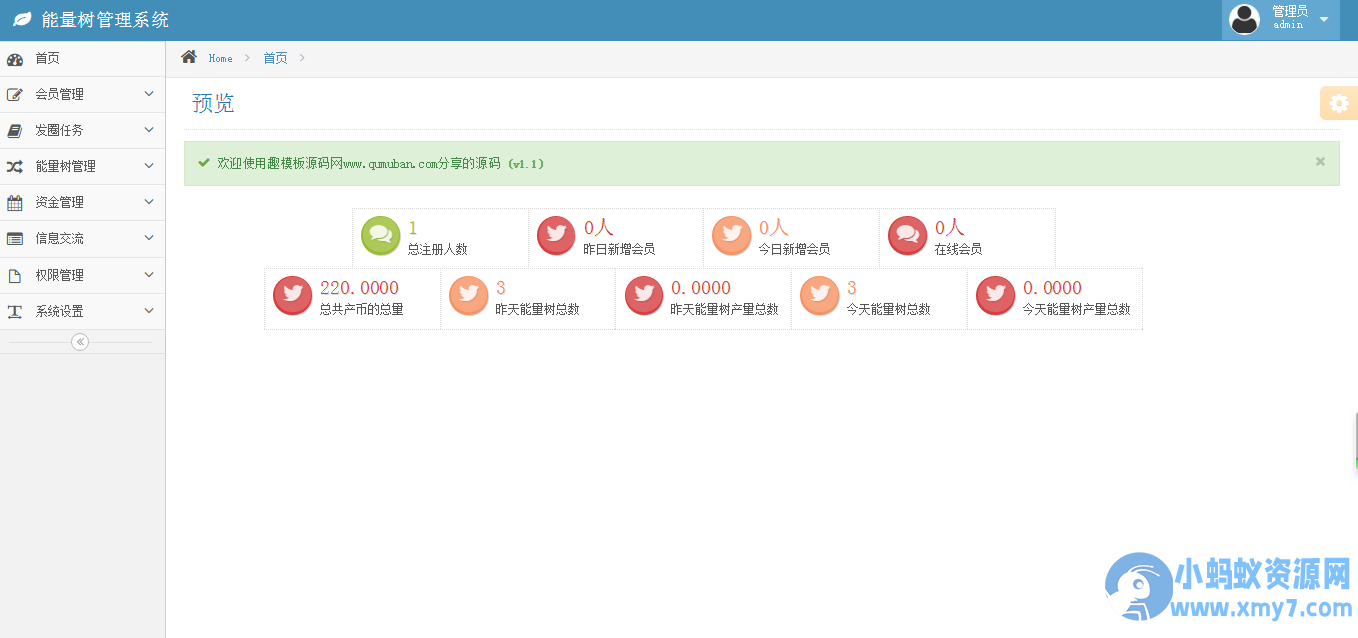Click the 能量树管理系统 header title
This screenshot has height=638, width=1358.
click(105, 20)
